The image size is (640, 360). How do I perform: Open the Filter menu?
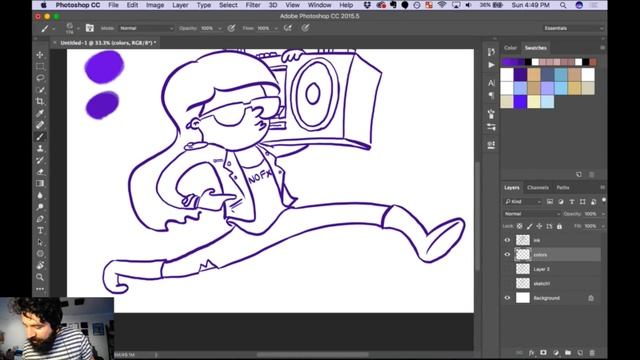tap(253, 5)
